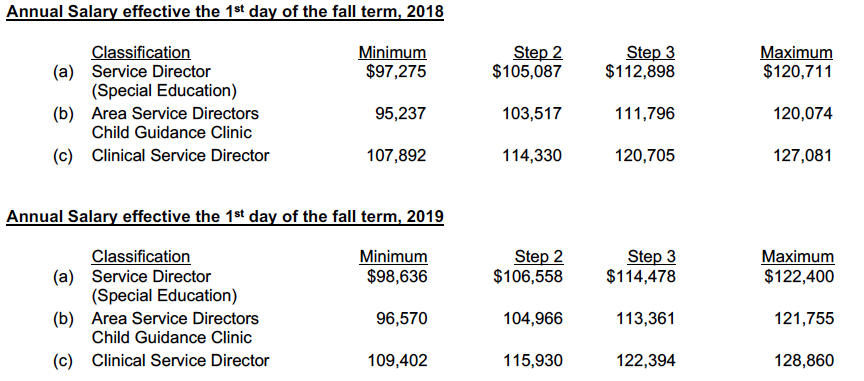
Task: Click the 2018 Area Service Directors row label
Action: coord(175,114)
